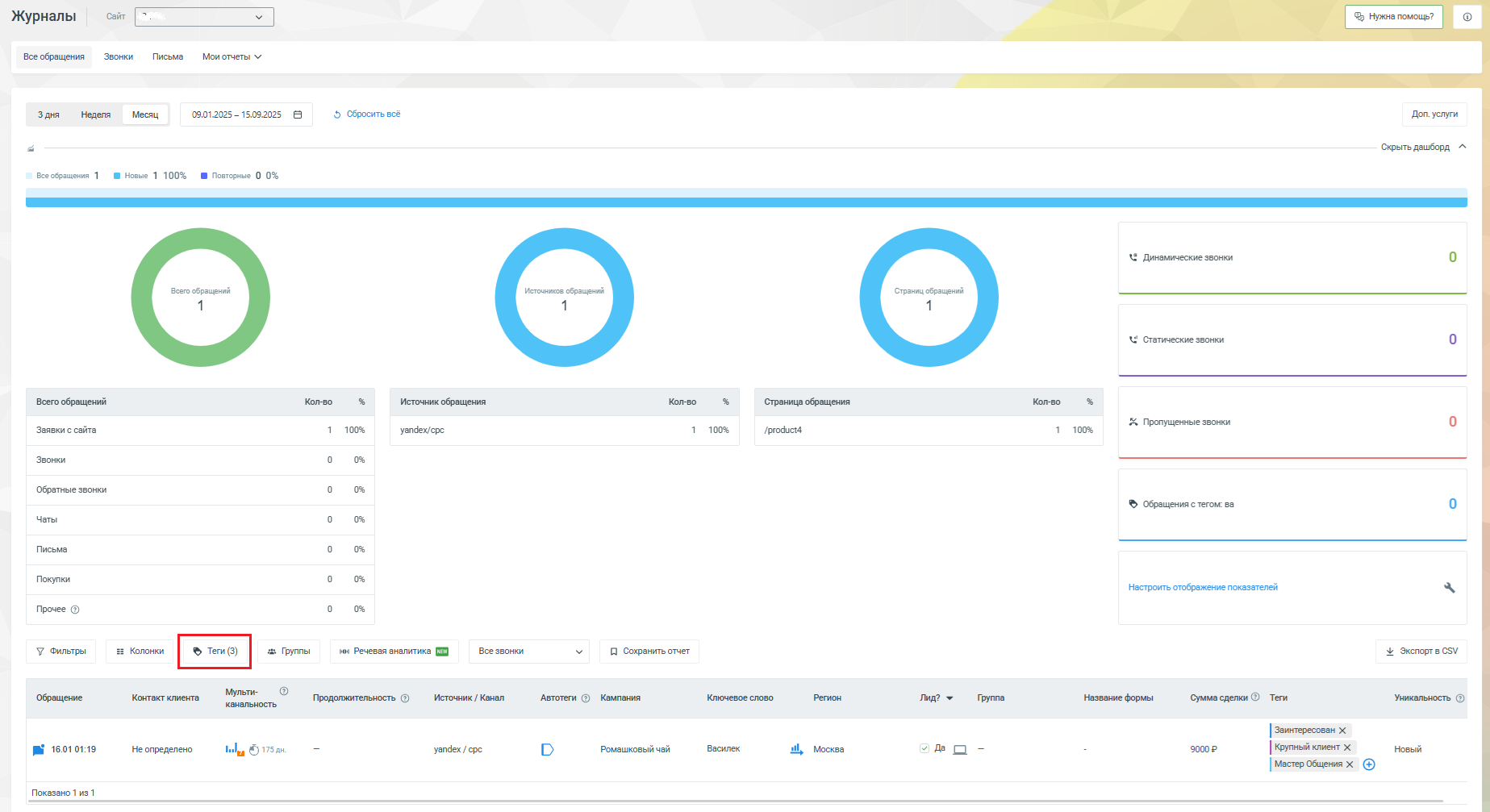Open the multichannel bar chart icon in row
The width and height of the screenshot is (1490, 812).
click(235, 749)
